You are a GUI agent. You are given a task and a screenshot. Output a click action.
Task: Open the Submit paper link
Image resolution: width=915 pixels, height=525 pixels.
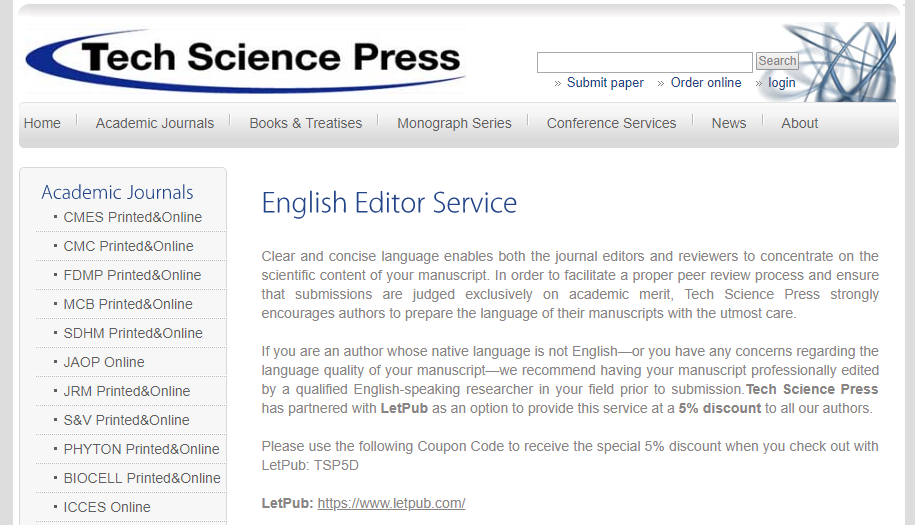click(605, 83)
